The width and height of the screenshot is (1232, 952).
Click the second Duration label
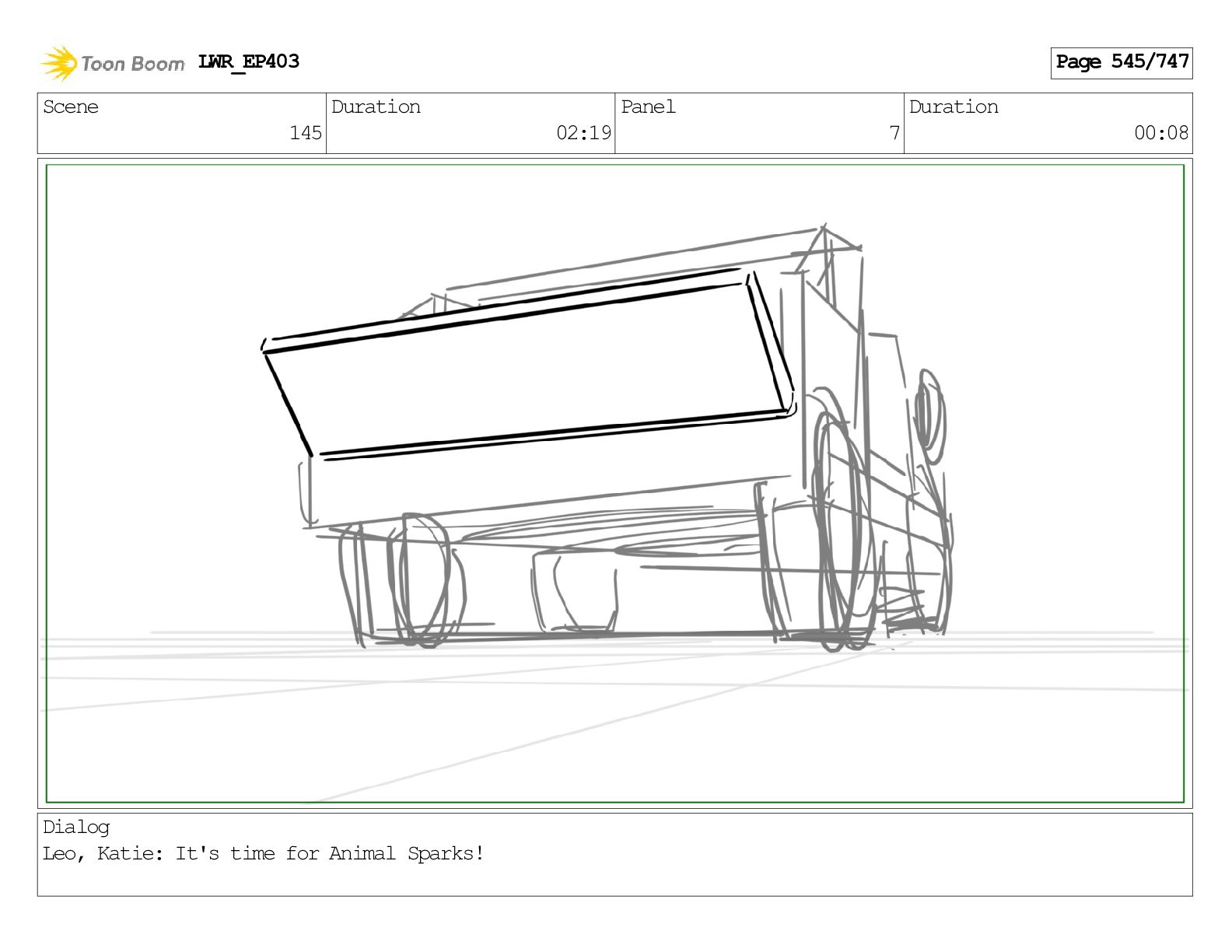tap(954, 107)
